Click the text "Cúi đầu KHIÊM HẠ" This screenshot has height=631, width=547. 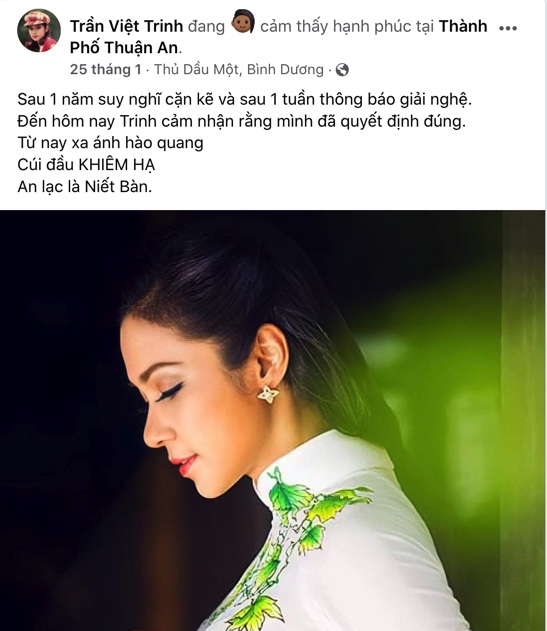pos(86,165)
